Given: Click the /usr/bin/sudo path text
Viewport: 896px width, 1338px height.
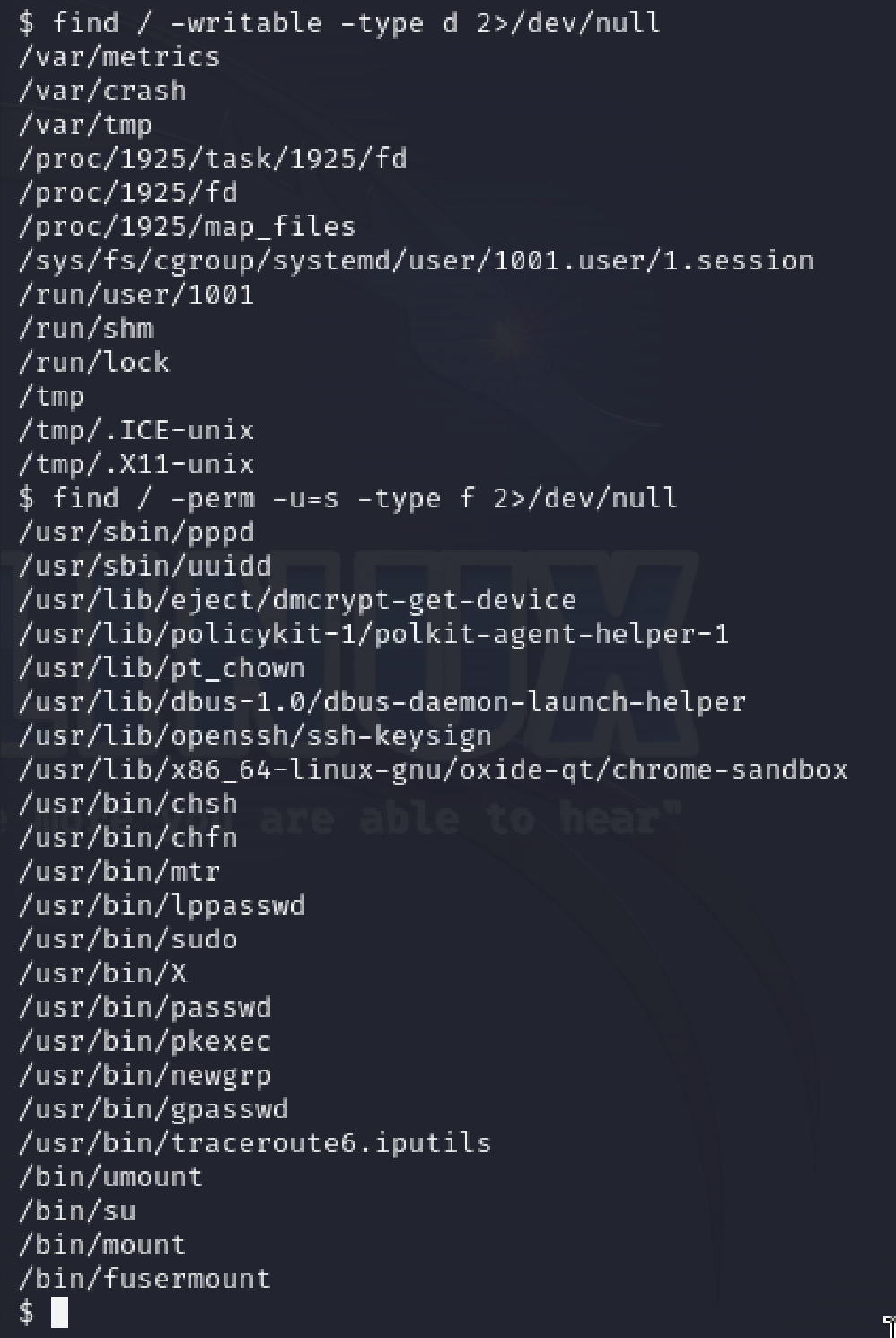Looking at the screenshot, I should (x=127, y=939).
